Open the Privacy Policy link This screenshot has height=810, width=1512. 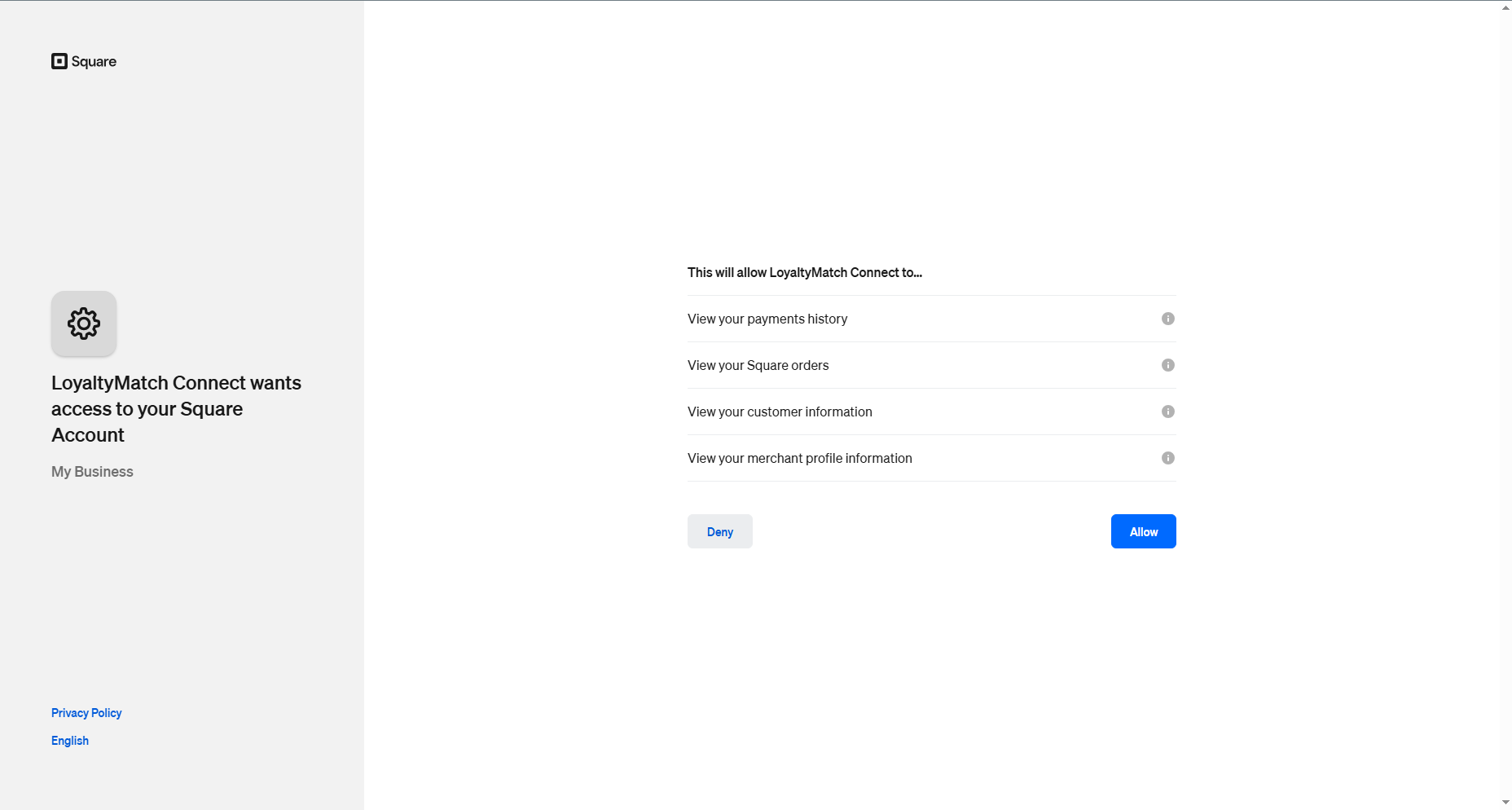tap(86, 713)
